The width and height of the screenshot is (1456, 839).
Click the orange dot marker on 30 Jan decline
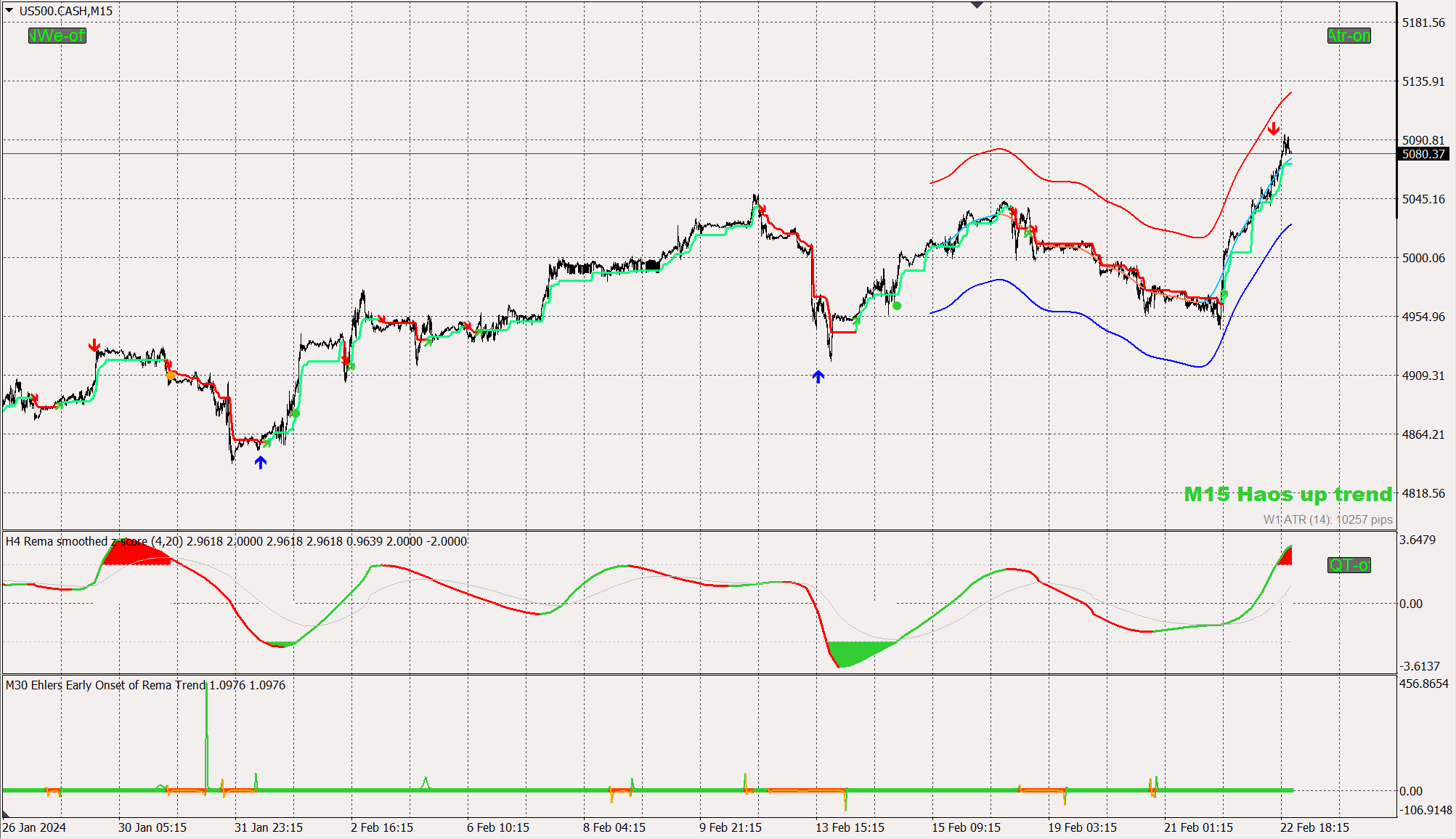[x=171, y=376]
